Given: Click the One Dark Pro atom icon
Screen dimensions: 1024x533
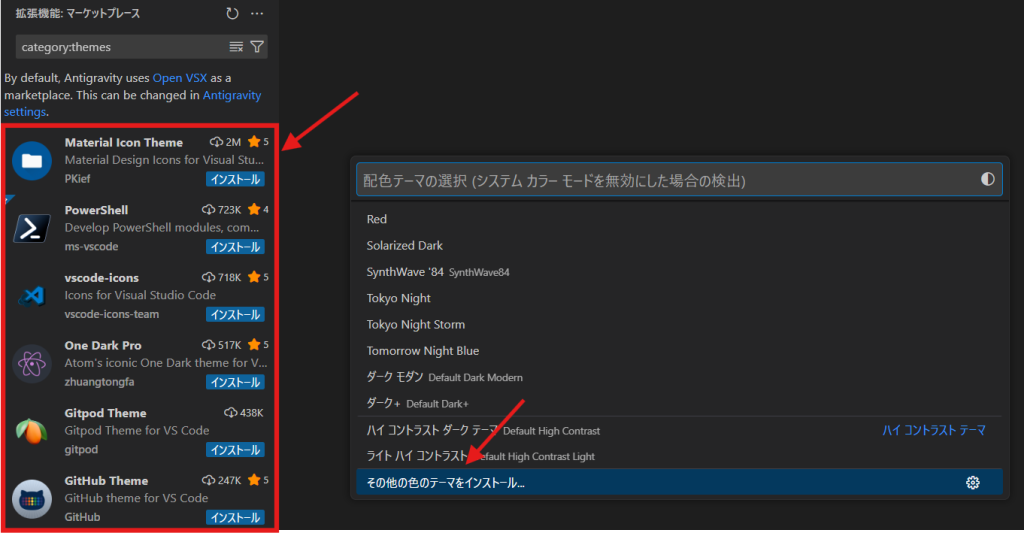Looking at the screenshot, I should pos(32,363).
